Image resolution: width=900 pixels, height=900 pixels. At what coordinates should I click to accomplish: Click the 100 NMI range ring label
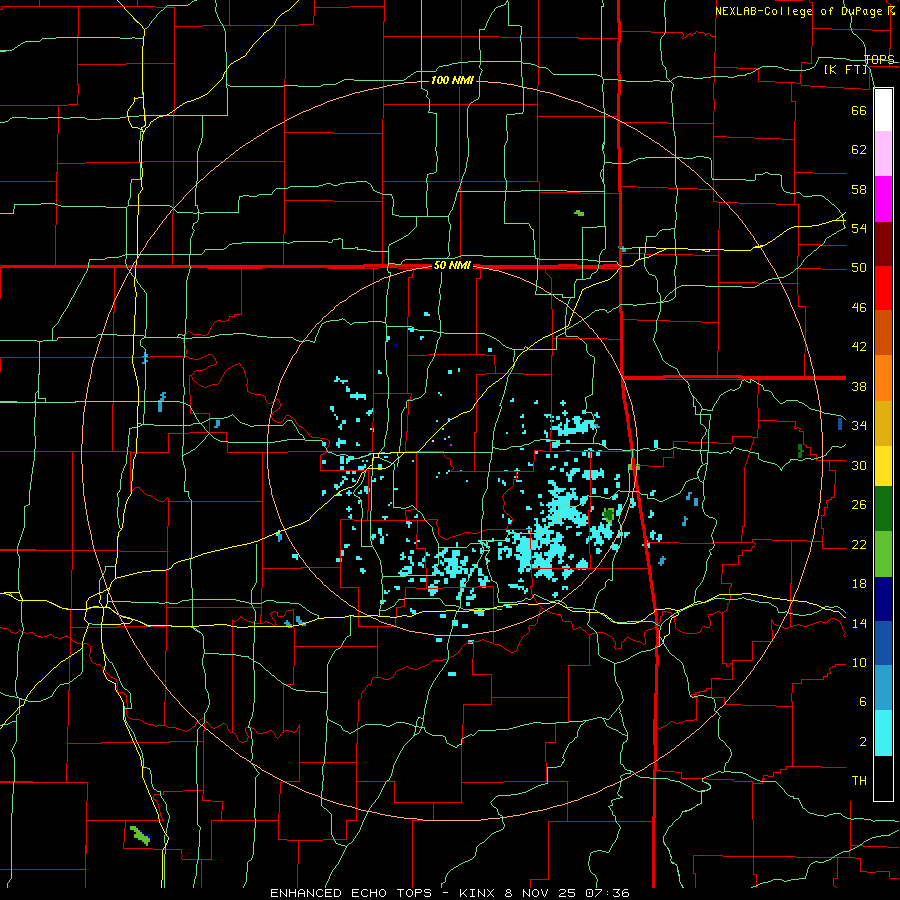pyautogui.click(x=452, y=80)
